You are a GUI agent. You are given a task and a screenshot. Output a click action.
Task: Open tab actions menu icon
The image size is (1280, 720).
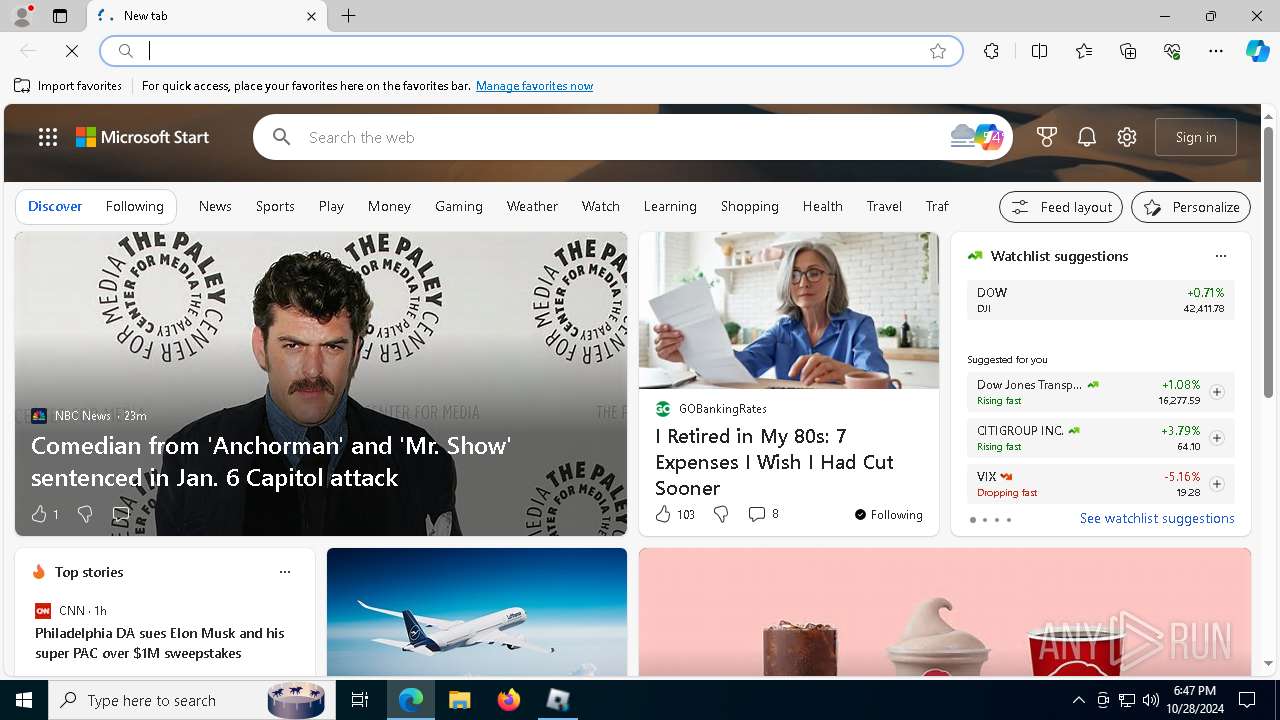tap(60, 16)
